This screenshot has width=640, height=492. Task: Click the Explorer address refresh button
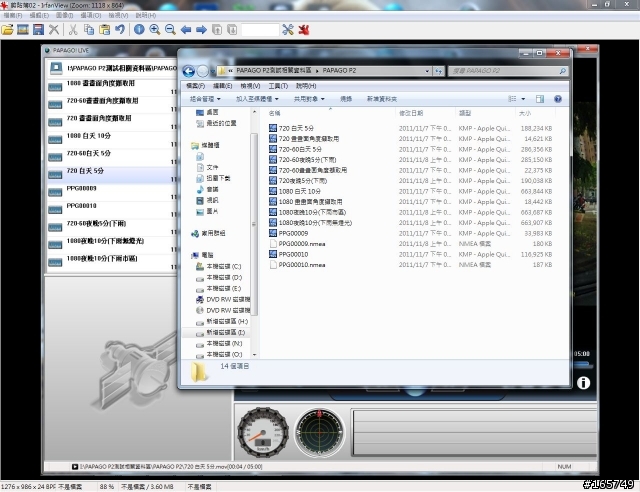coord(439,71)
